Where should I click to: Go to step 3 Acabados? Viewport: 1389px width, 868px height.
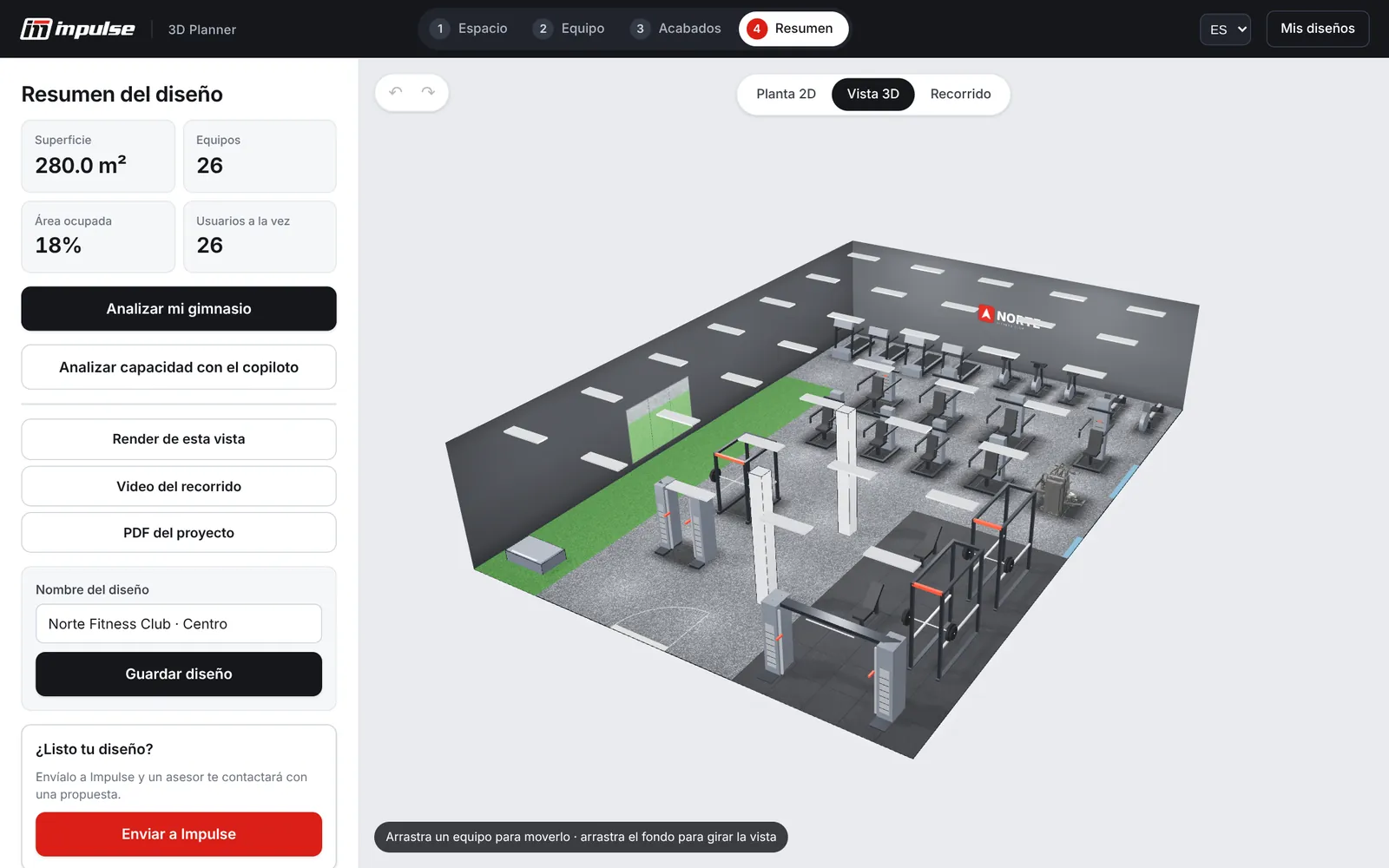pyautogui.click(x=676, y=29)
